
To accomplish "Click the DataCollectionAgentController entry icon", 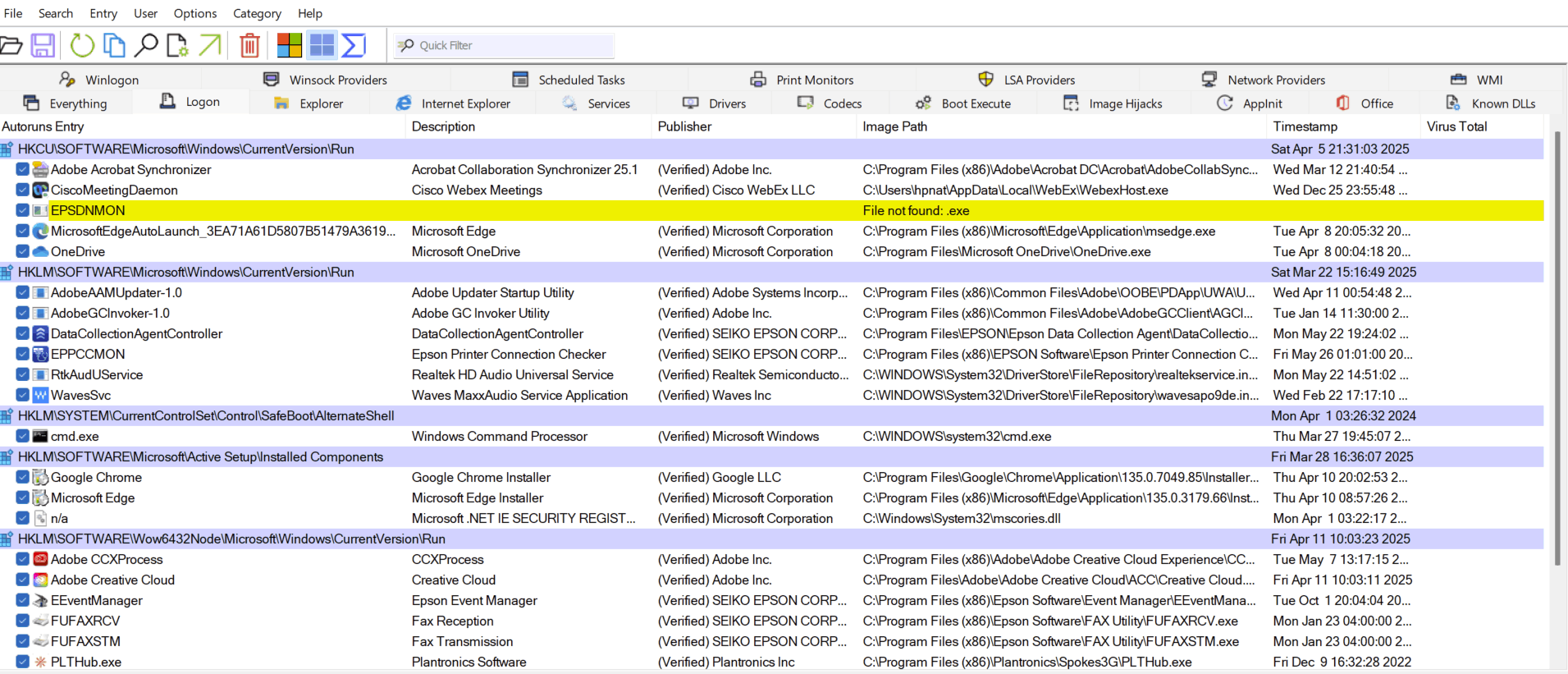I will [40, 334].
